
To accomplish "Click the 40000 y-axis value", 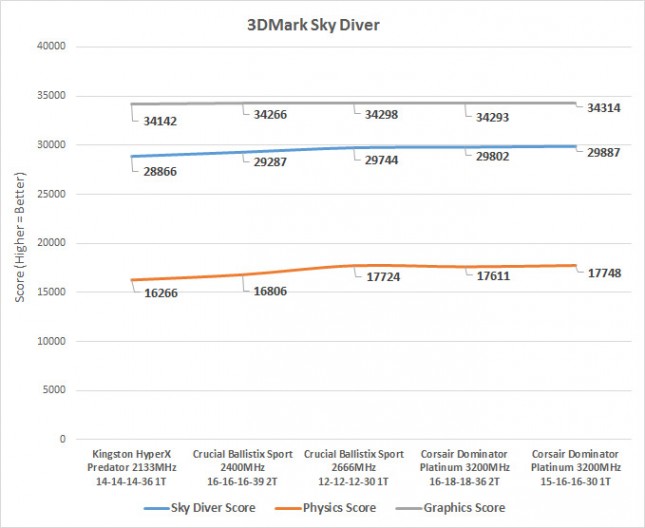I will click(x=51, y=46).
